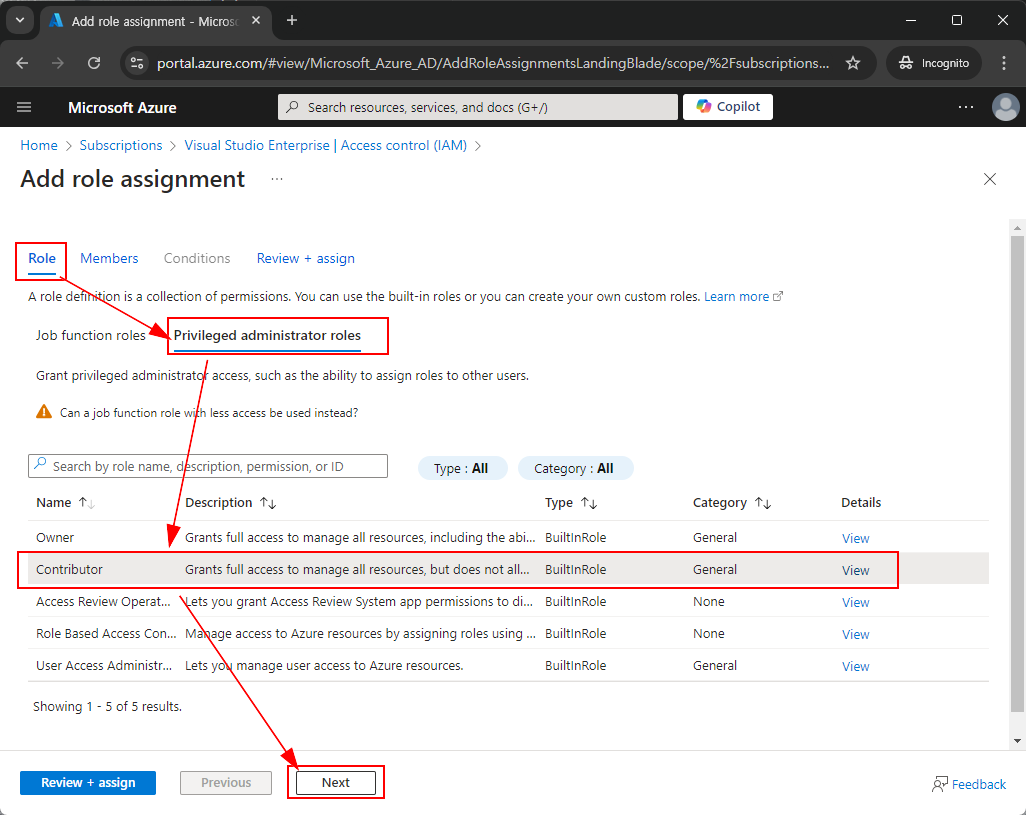The width and height of the screenshot is (1026, 815).
Task: Sort the table by Type column
Action: 571,502
